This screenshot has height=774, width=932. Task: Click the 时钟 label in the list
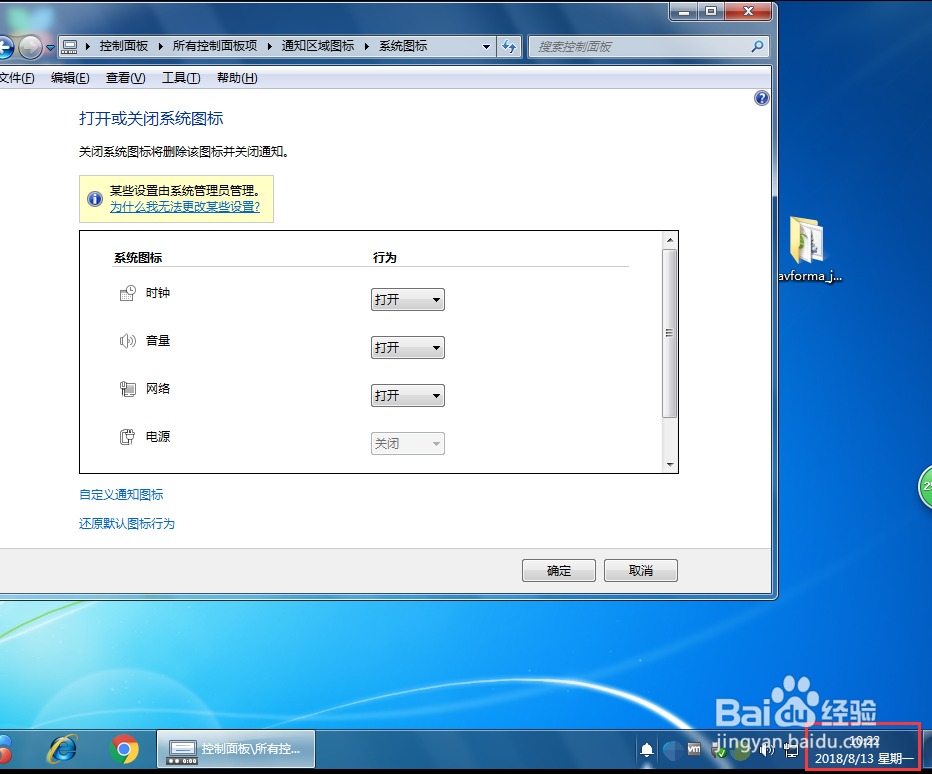click(x=158, y=293)
